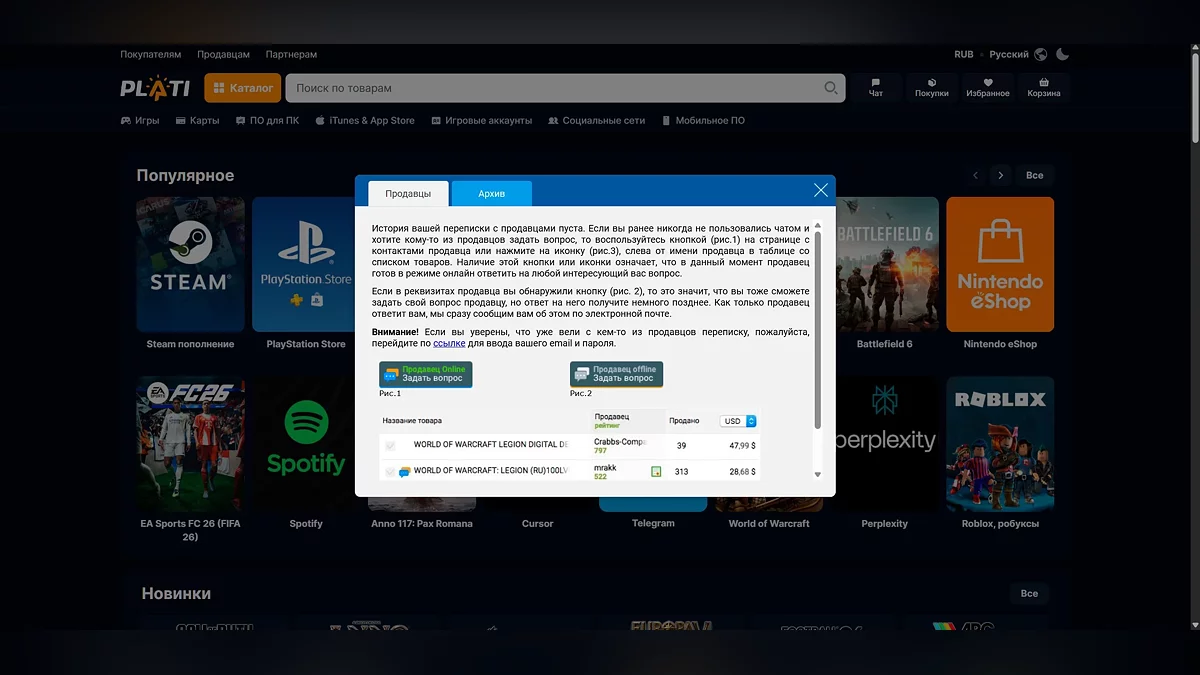Open the RUB currency selector
Image resolution: width=1200 pixels, height=675 pixels.
964,54
